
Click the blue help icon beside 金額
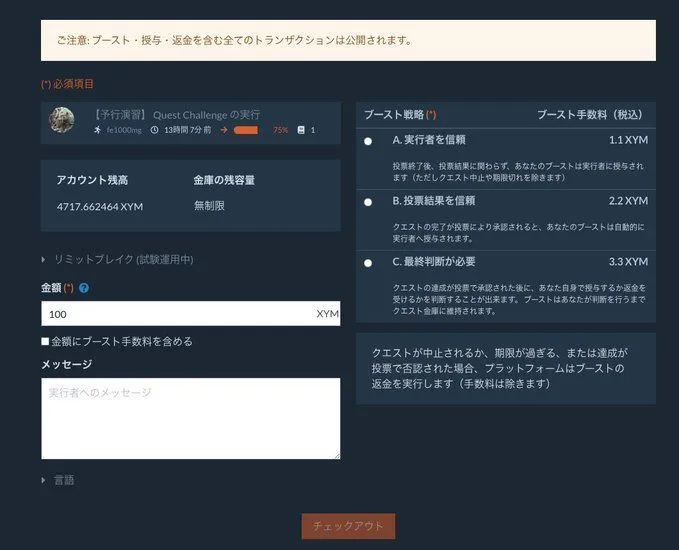coord(84,288)
